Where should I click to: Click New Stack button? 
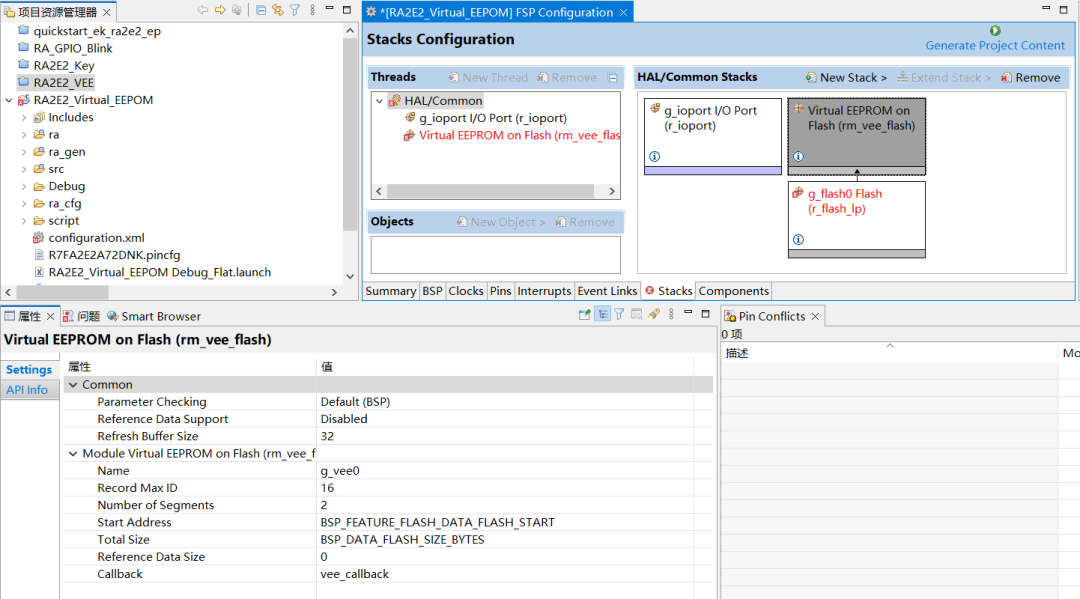pos(845,77)
